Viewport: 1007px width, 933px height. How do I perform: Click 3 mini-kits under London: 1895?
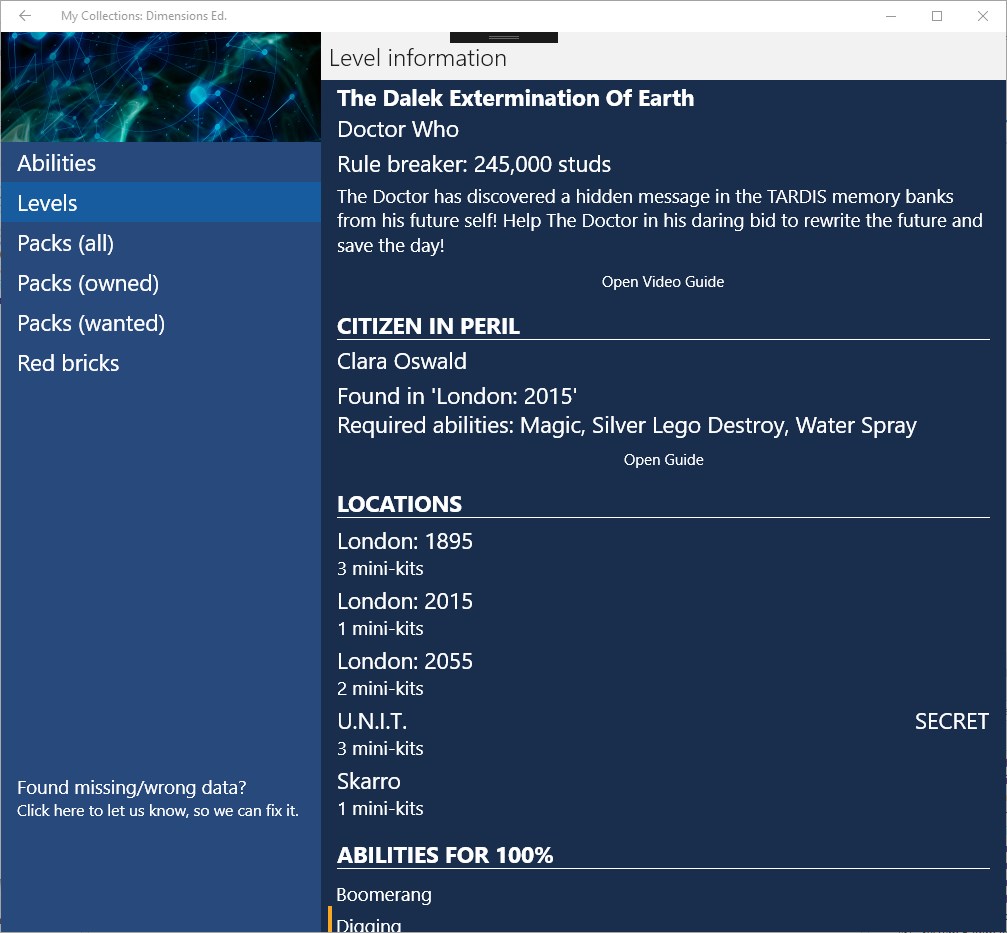[x=380, y=568]
